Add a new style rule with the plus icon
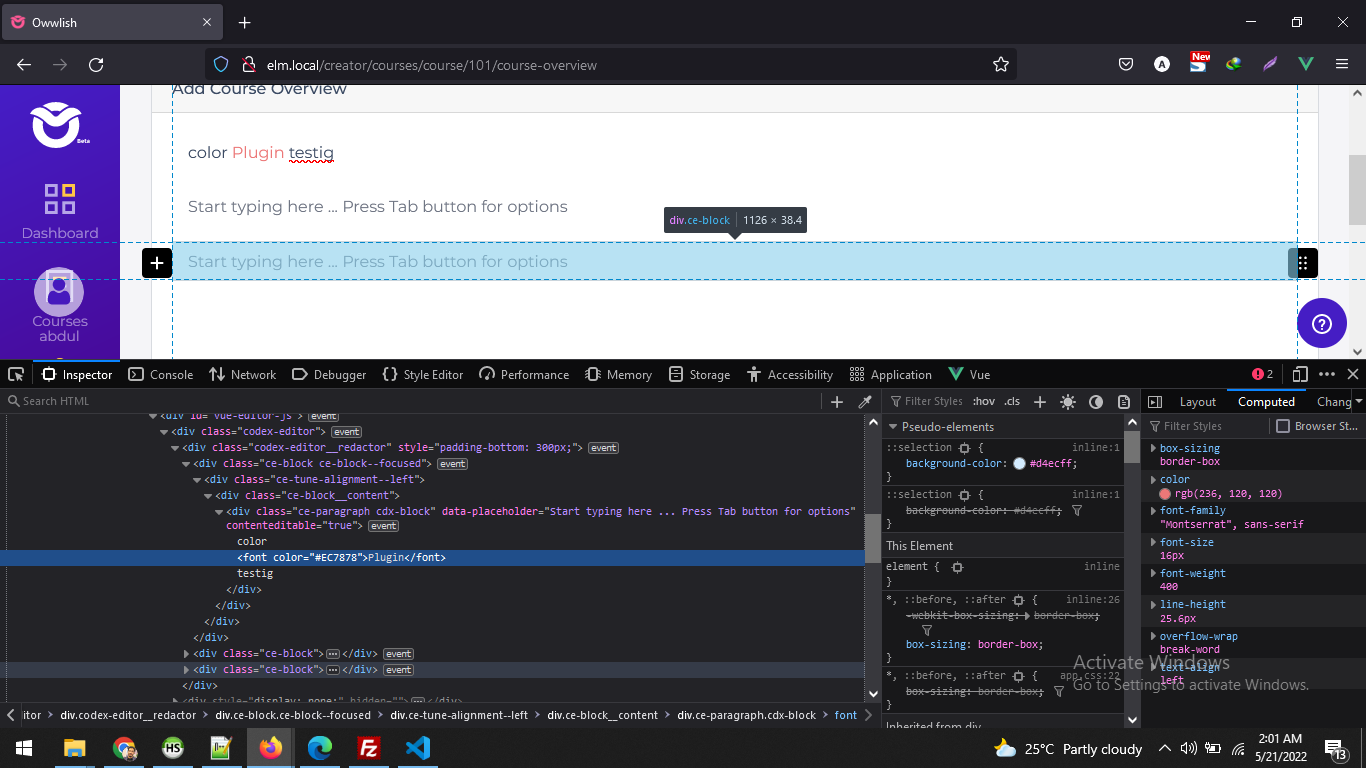Screen dimensions: 1366x768 click(1040, 401)
